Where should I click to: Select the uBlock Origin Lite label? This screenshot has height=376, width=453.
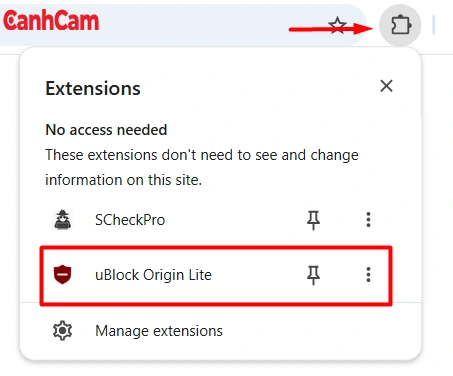153,275
